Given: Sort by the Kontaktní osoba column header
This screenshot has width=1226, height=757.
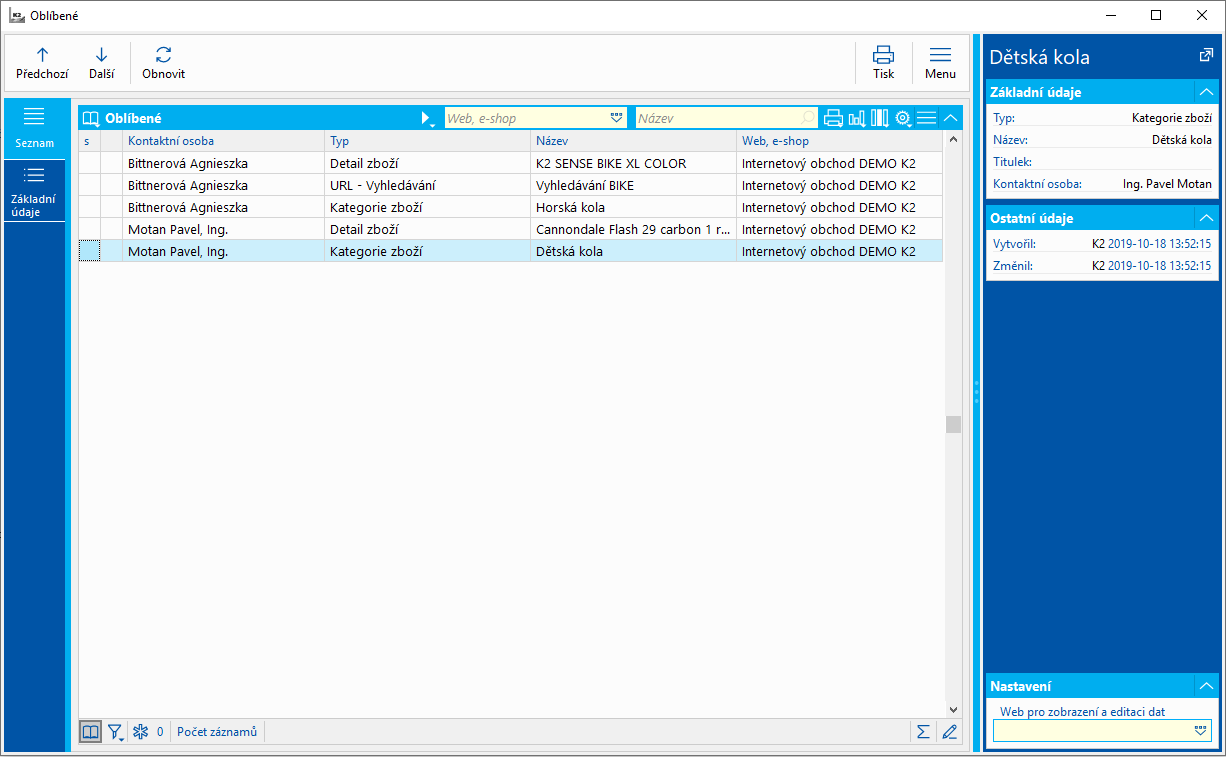Looking at the screenshot, I should (x=222, y=141).
